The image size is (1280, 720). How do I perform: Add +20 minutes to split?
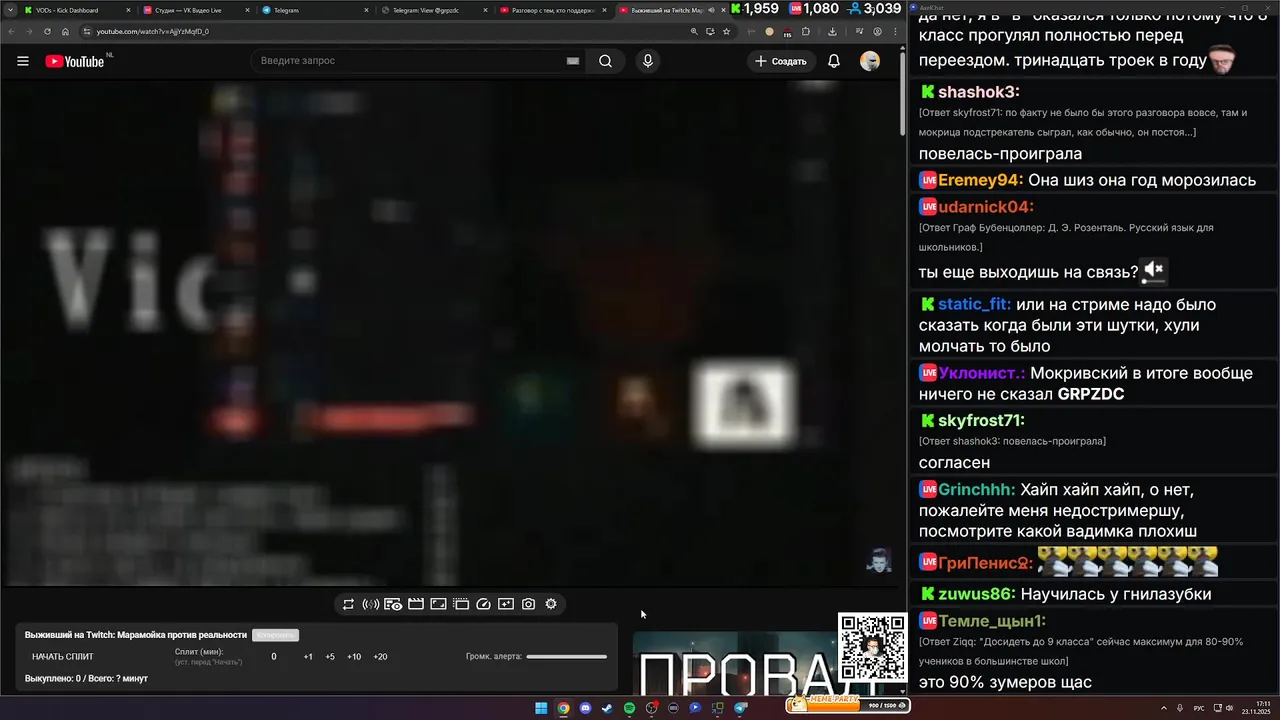[380, 657]
